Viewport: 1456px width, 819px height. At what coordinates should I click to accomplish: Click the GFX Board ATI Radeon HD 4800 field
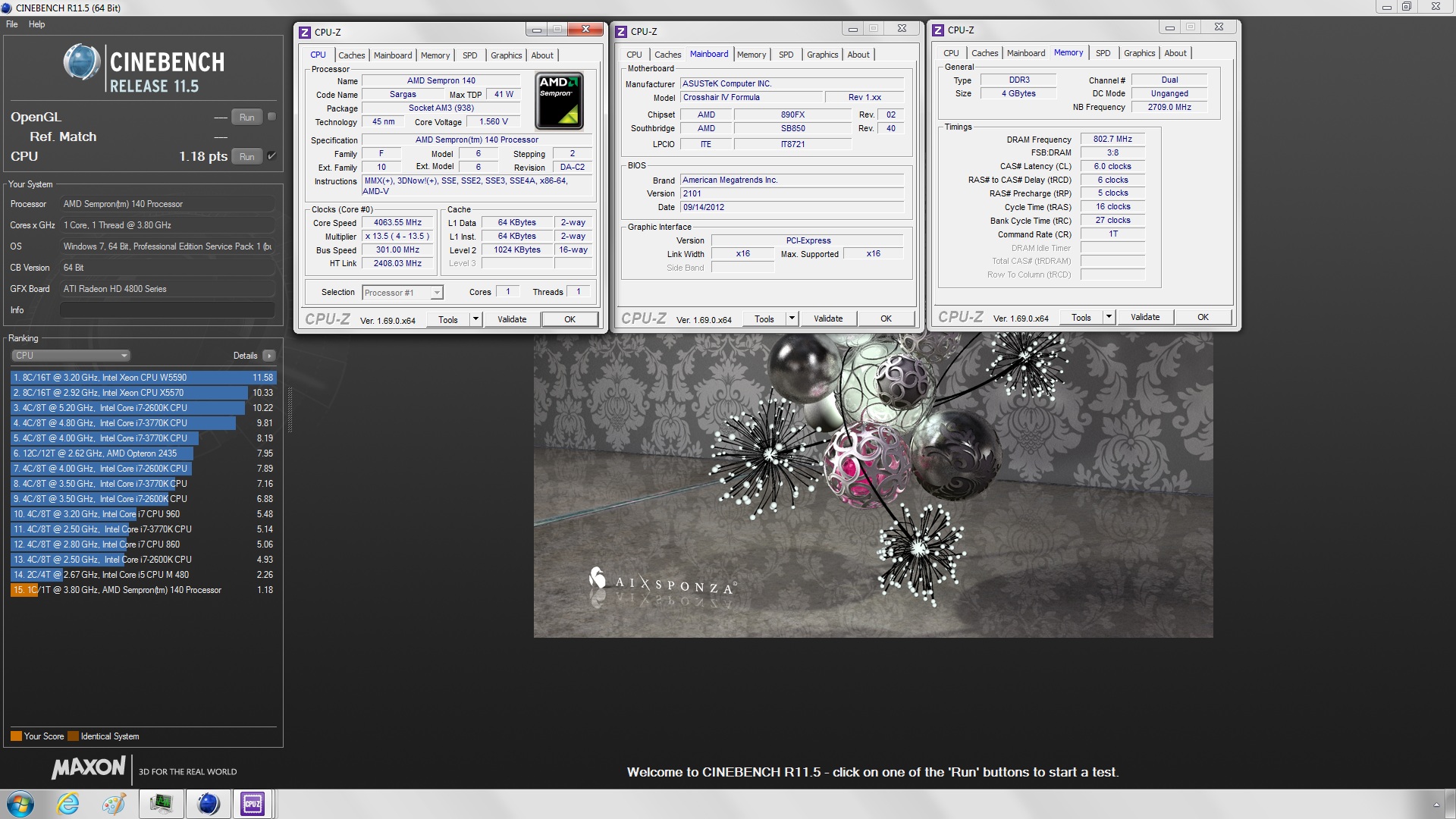(x=167, y=289)
